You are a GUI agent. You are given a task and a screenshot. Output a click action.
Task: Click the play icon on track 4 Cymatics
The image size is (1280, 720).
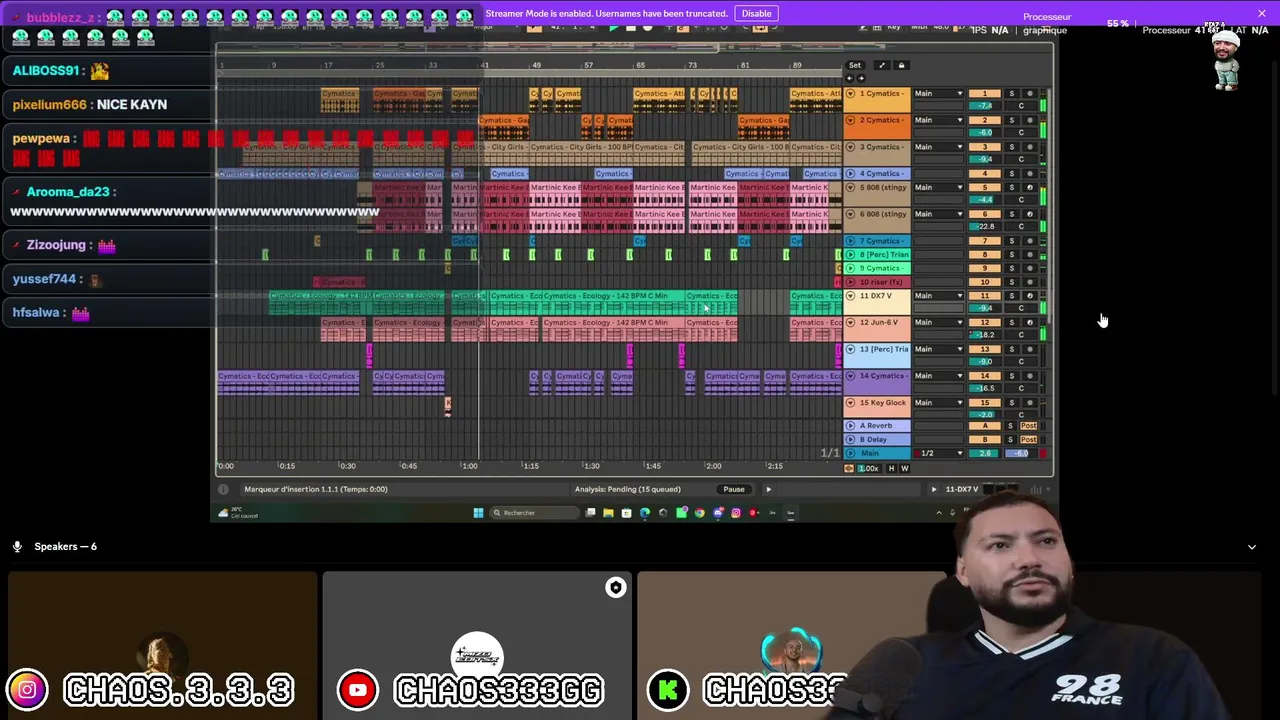tap(850, 174)
